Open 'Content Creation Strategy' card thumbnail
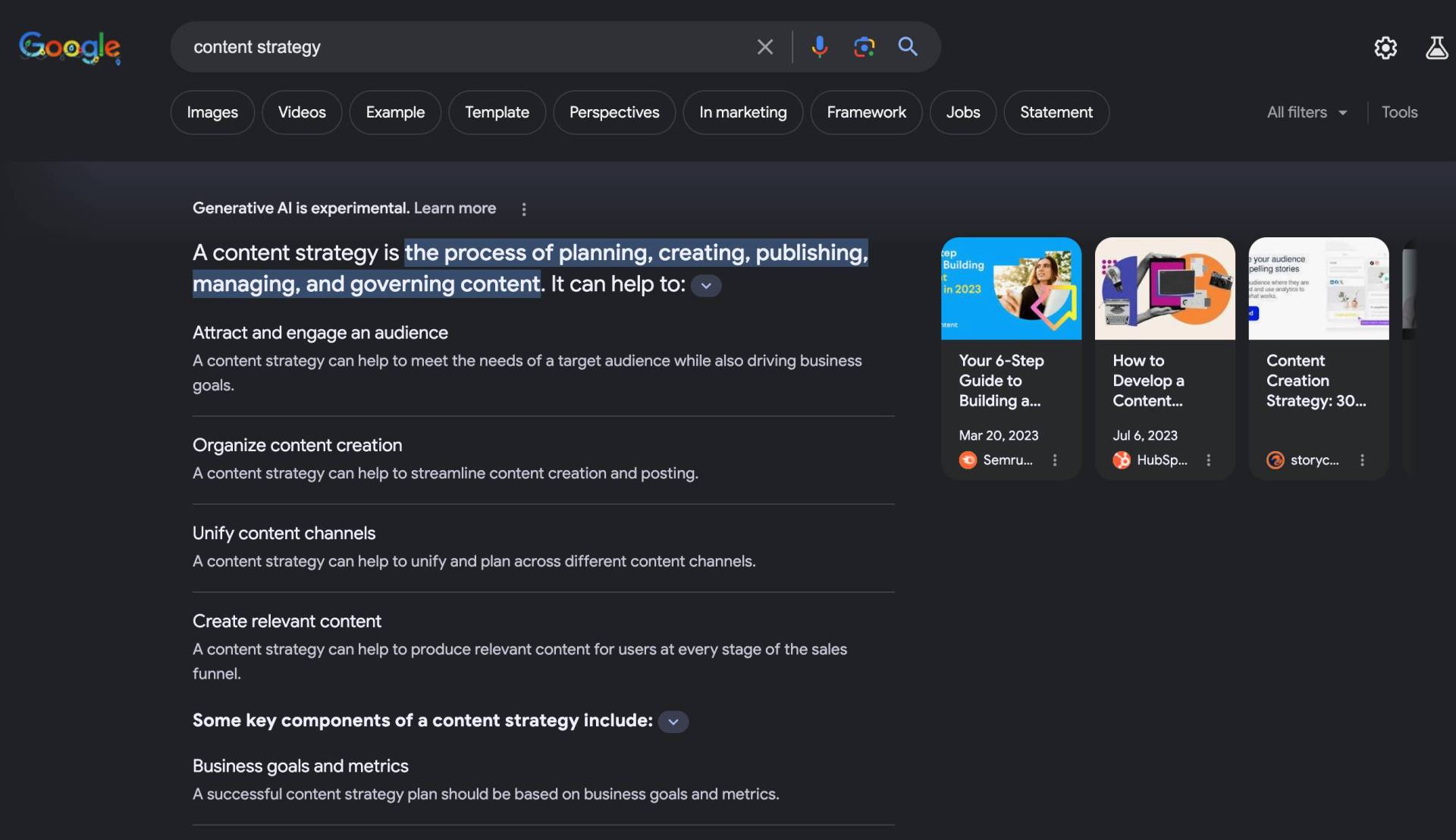 [x=1319, y=288]
